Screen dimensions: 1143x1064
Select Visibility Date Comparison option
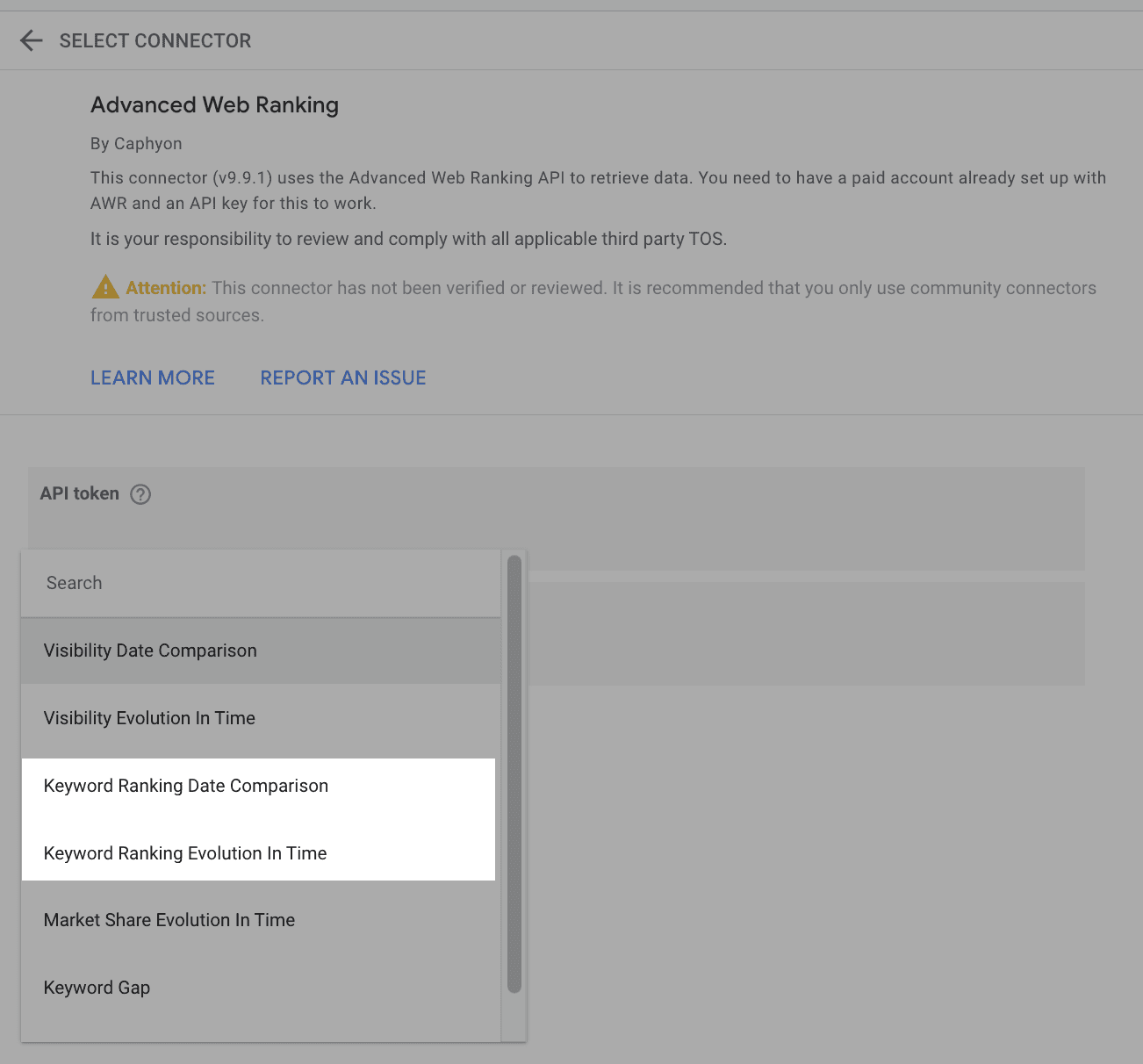[x=261, y=651]
